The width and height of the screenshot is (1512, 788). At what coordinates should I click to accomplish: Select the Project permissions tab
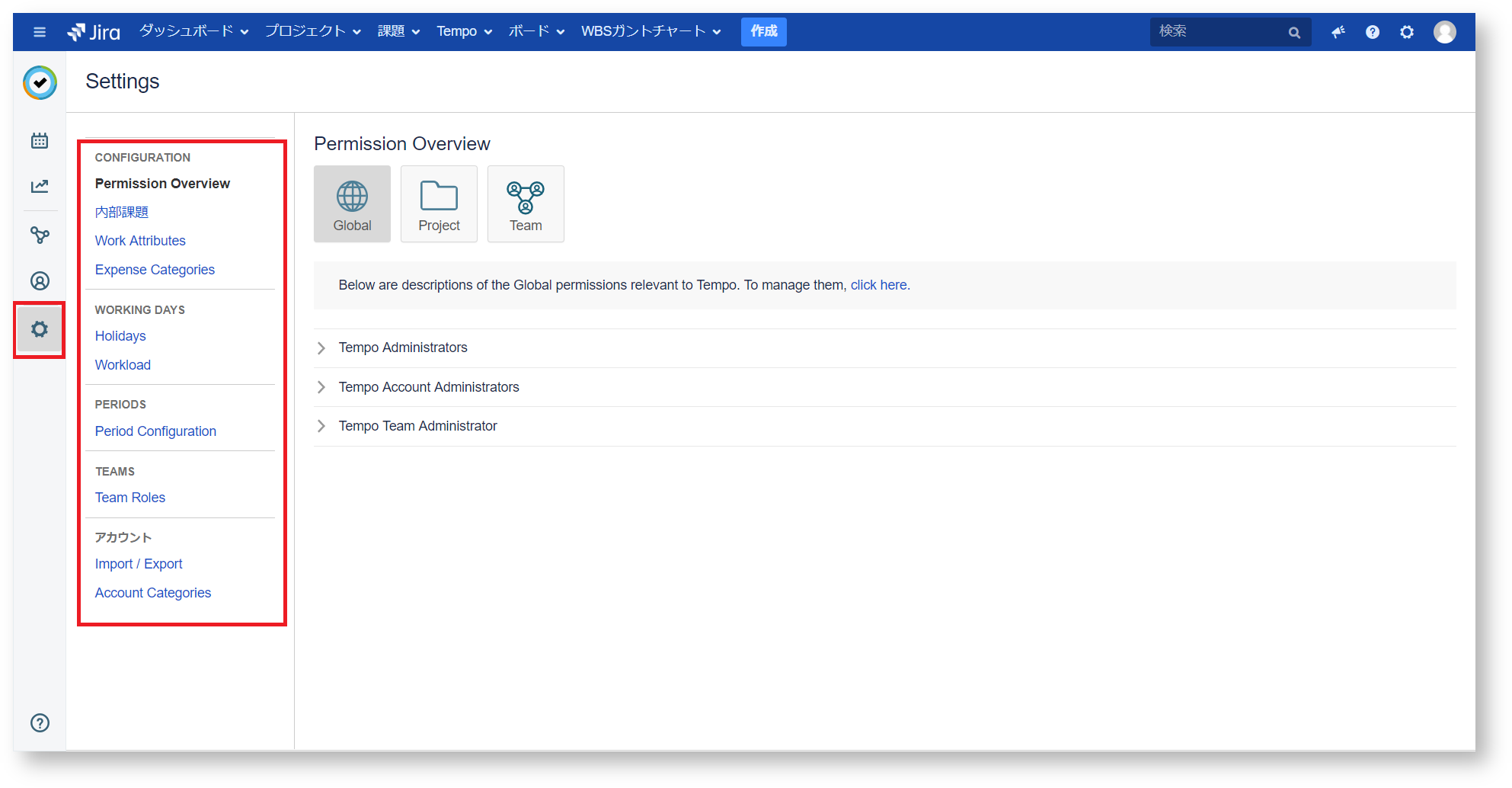pos(439,204)
